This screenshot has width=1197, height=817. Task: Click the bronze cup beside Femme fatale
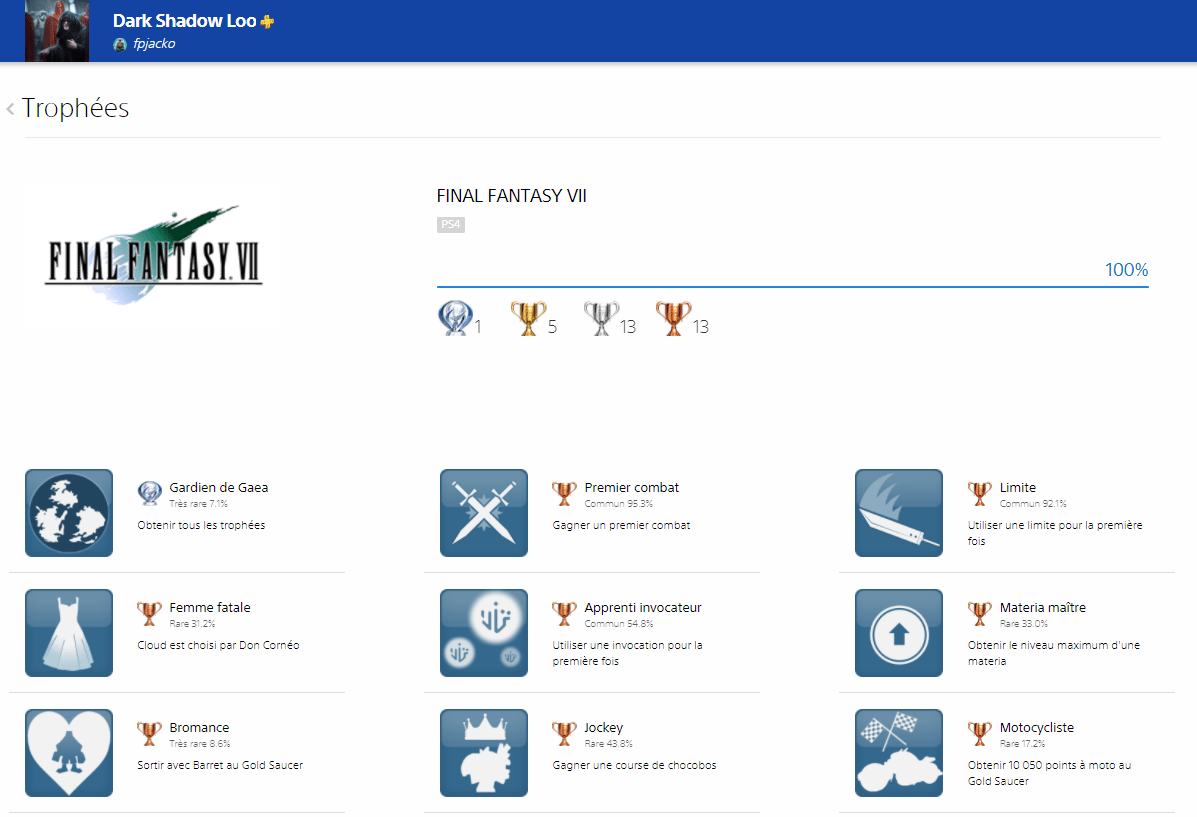(150, 613)
